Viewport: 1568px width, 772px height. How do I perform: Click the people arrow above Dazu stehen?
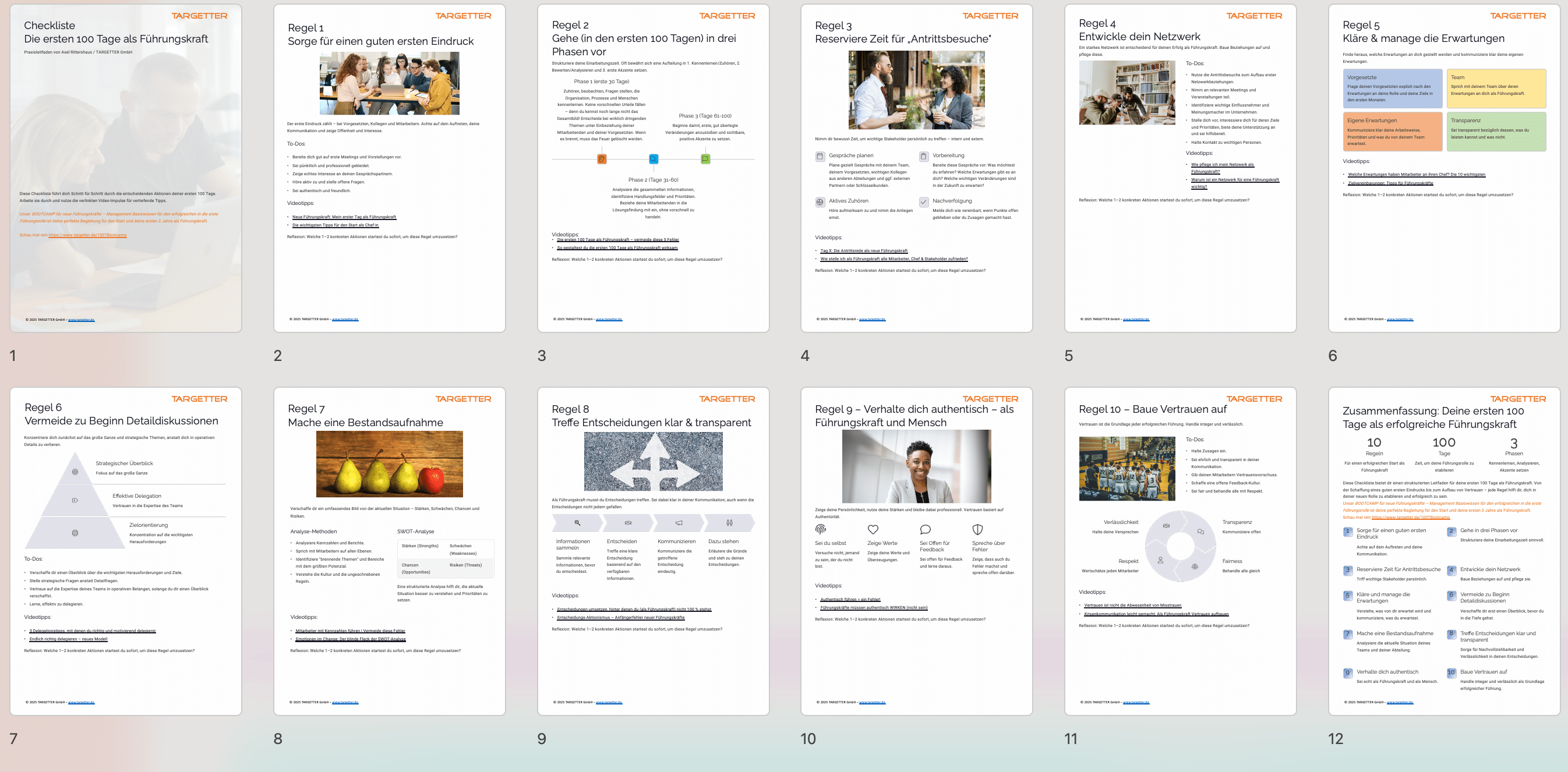coord(729,523)
